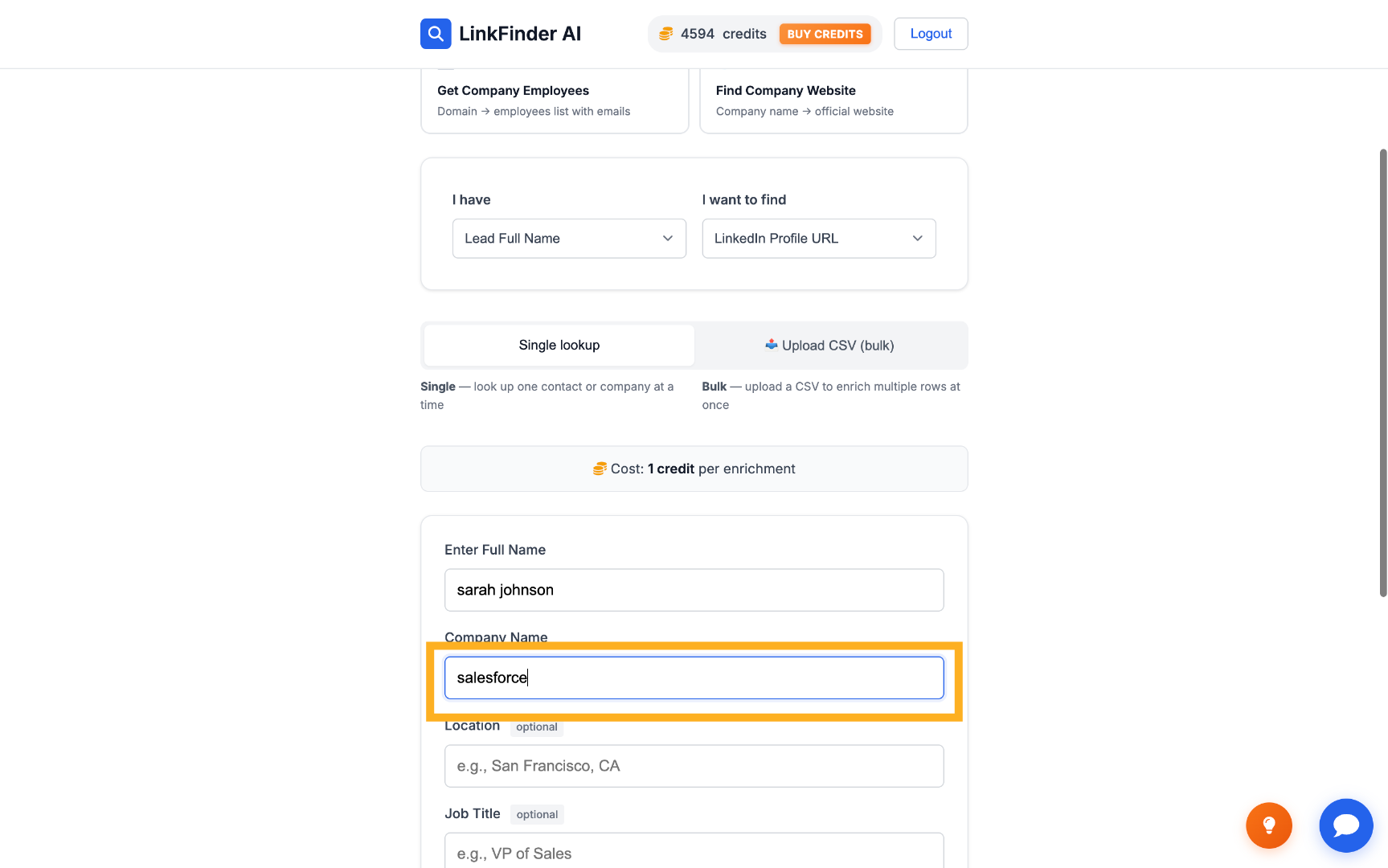Click the LinkFinder AI magnifier logo
Screen dimensions: 1388x868
[x=436, y=34]
